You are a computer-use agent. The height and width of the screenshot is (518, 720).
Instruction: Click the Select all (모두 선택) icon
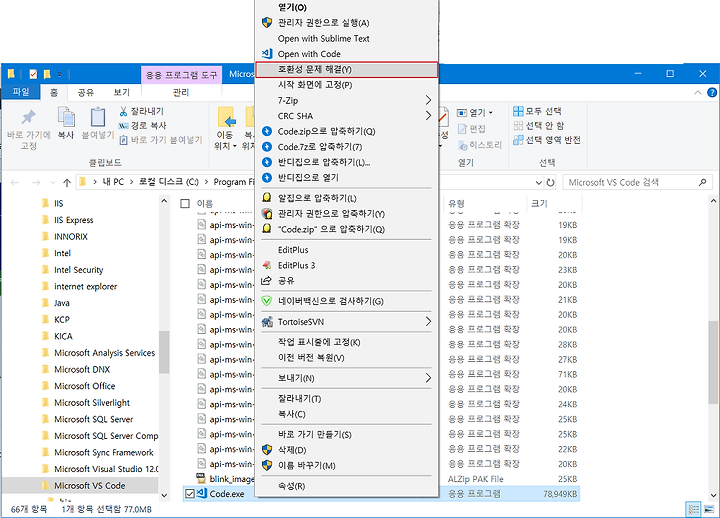coord(518,111)
